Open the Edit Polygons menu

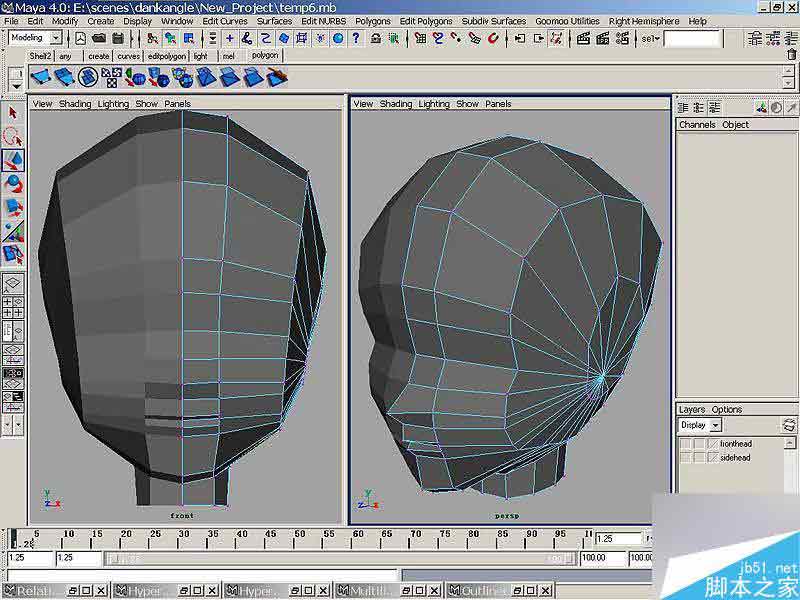[425, 21]
